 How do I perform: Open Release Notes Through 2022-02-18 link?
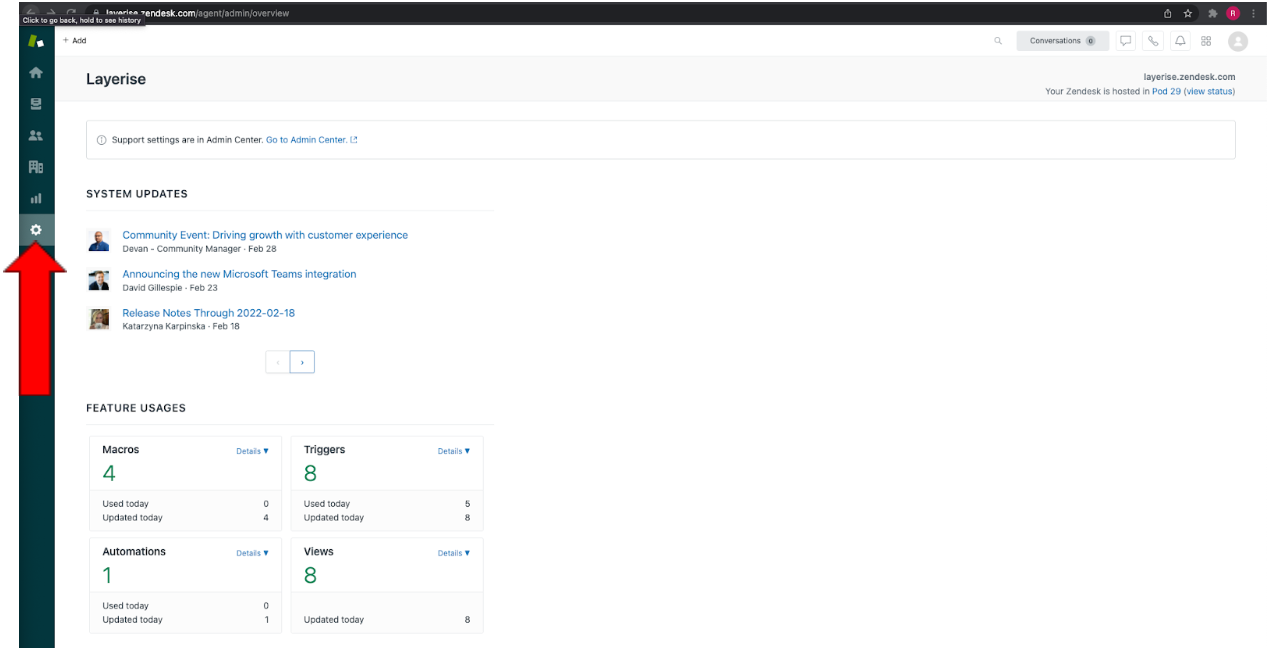208,313
